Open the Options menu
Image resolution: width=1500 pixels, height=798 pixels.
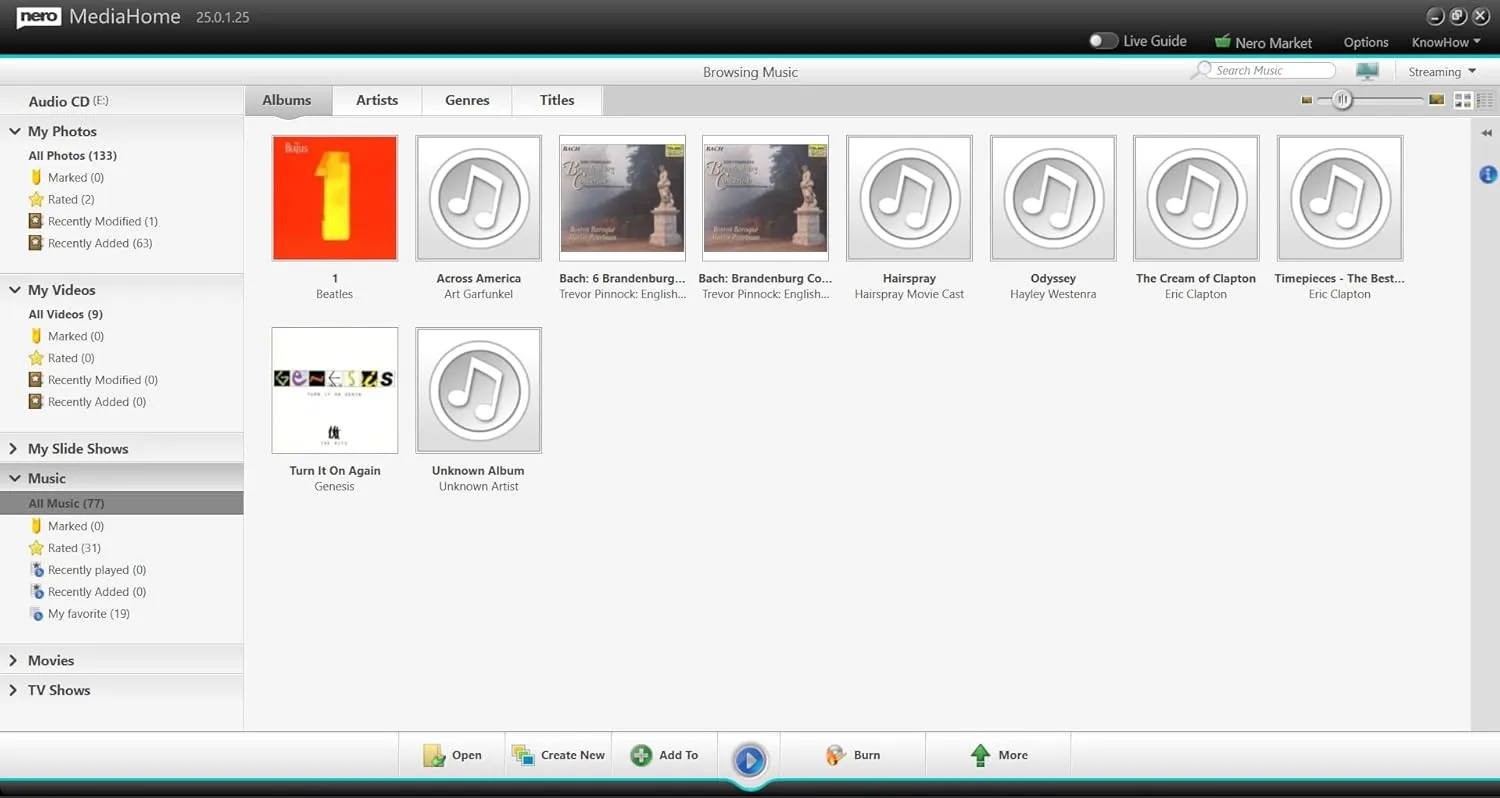click(1366, 42)
